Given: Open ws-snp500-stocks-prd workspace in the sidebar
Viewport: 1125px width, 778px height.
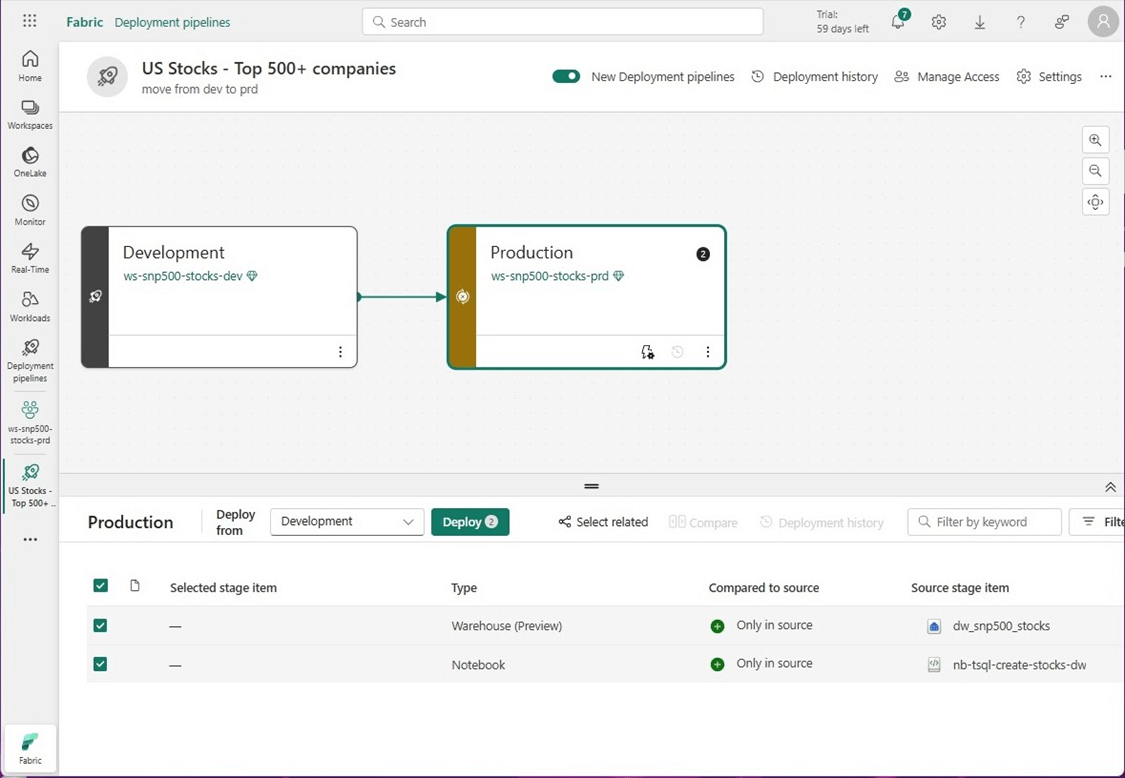Looking at the screenshot, I should [30, 423].
